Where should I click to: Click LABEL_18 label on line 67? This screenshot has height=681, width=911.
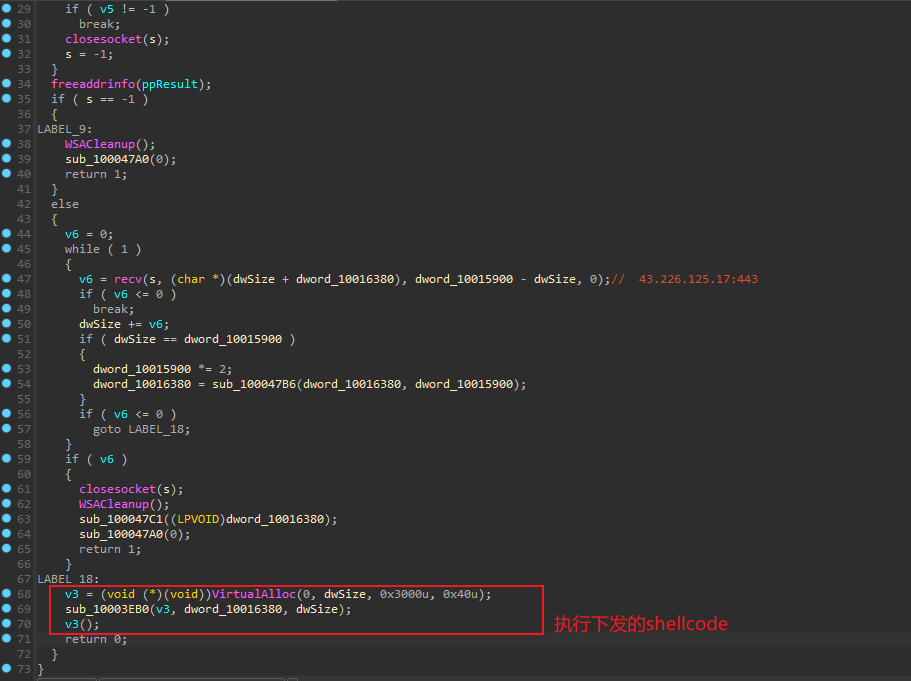68,579
